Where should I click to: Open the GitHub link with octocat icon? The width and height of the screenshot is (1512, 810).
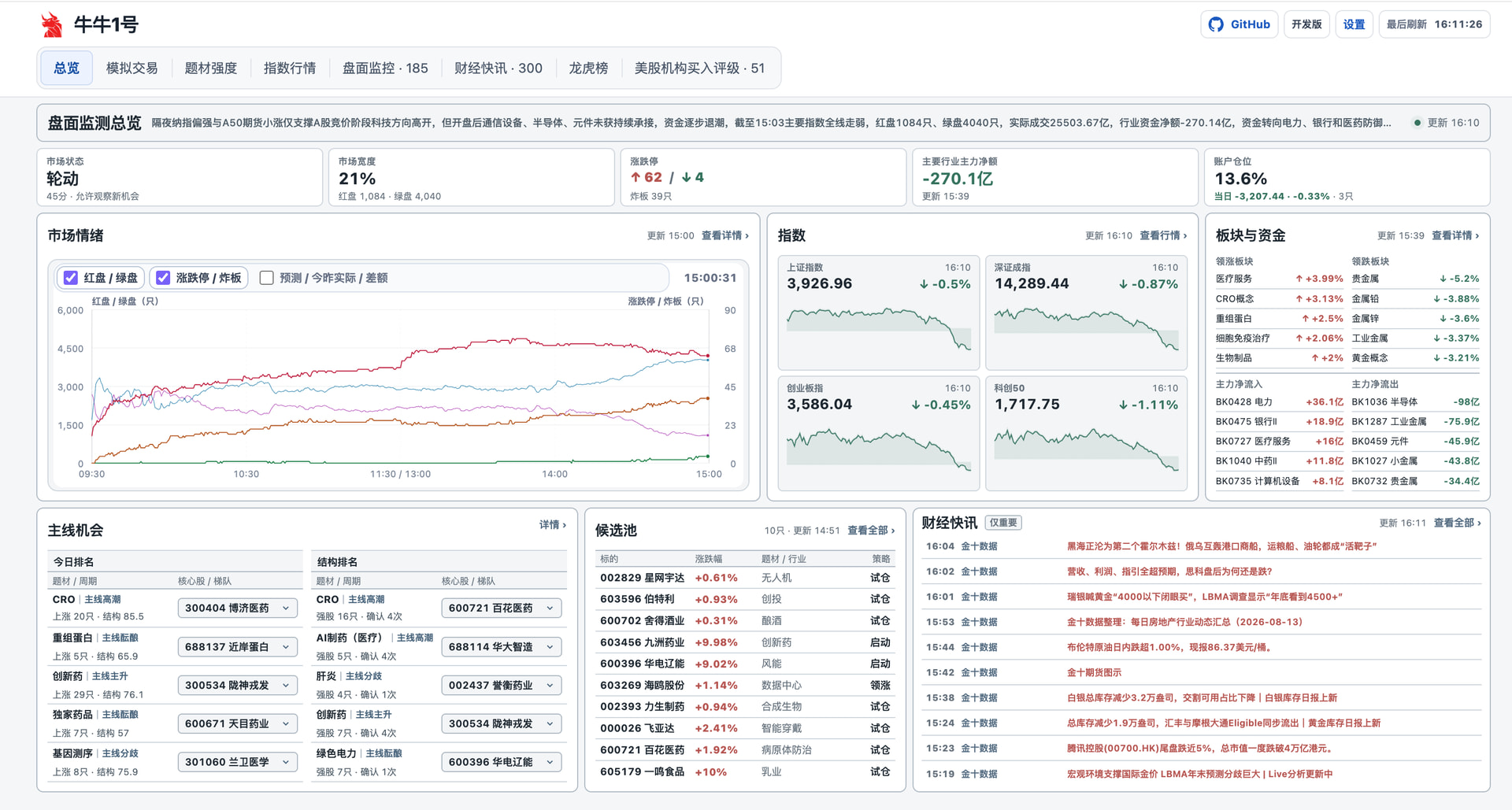pos(1240,24)
